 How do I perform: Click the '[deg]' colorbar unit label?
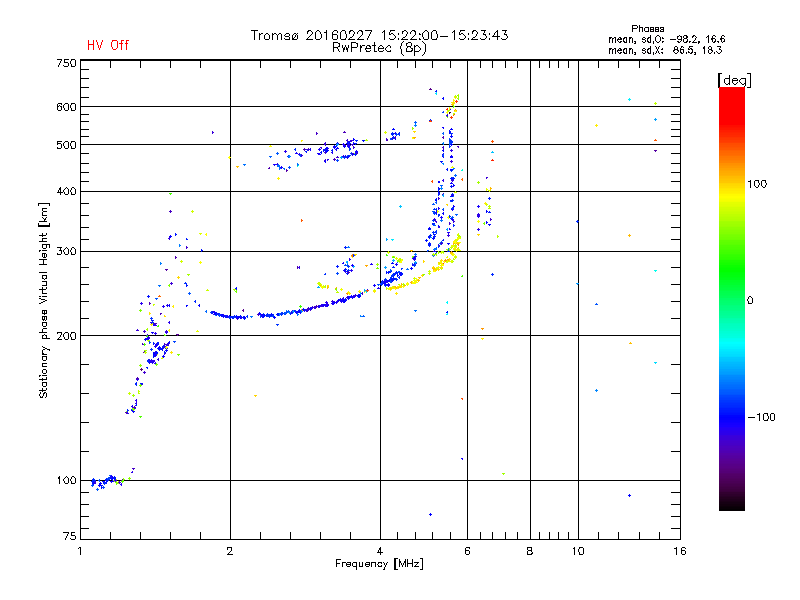pos(734,80)
